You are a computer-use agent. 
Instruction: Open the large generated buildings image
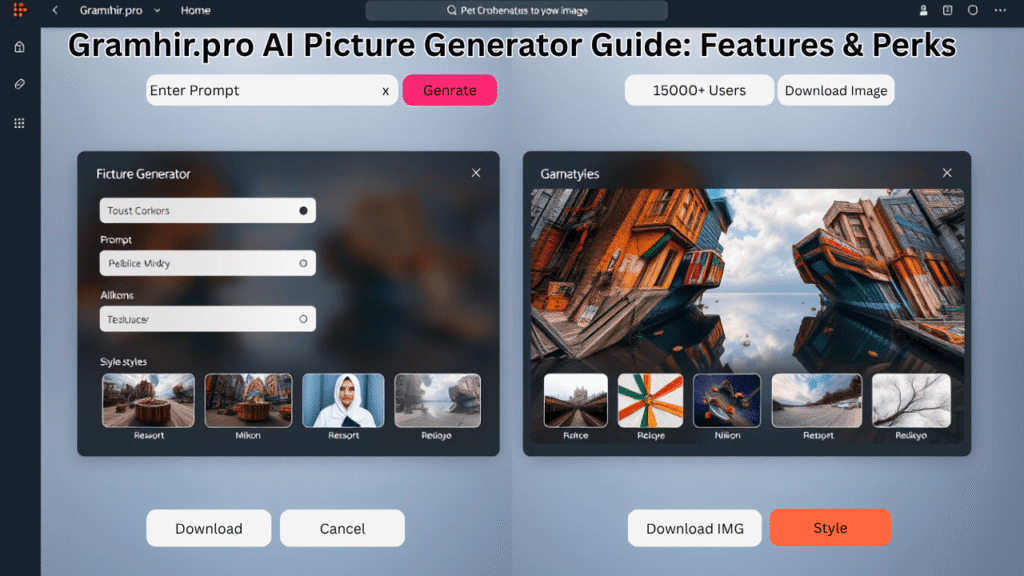point(747,281)
